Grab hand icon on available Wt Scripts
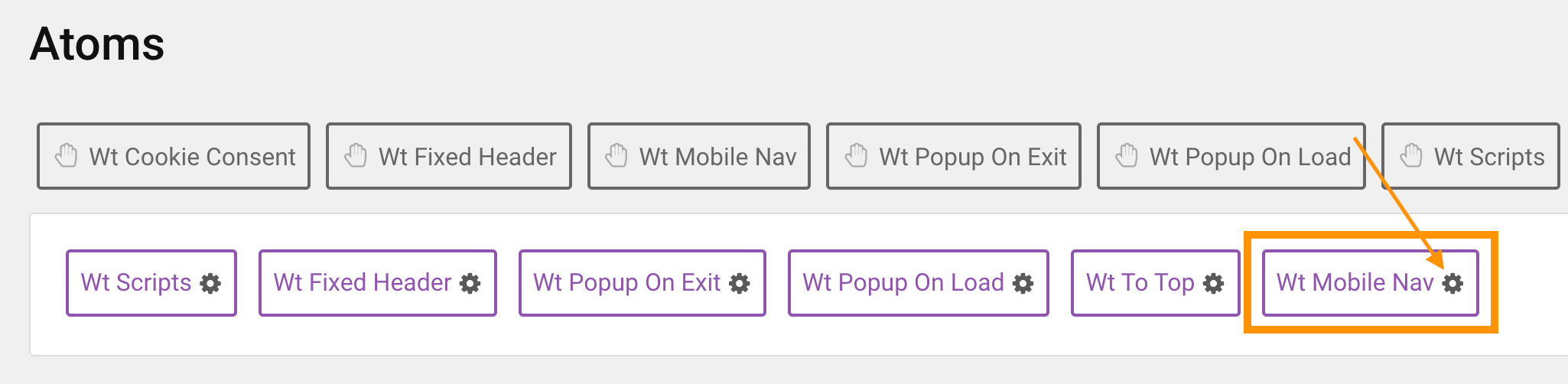This screenshot has width=1568, height=384. (1411, 156)
